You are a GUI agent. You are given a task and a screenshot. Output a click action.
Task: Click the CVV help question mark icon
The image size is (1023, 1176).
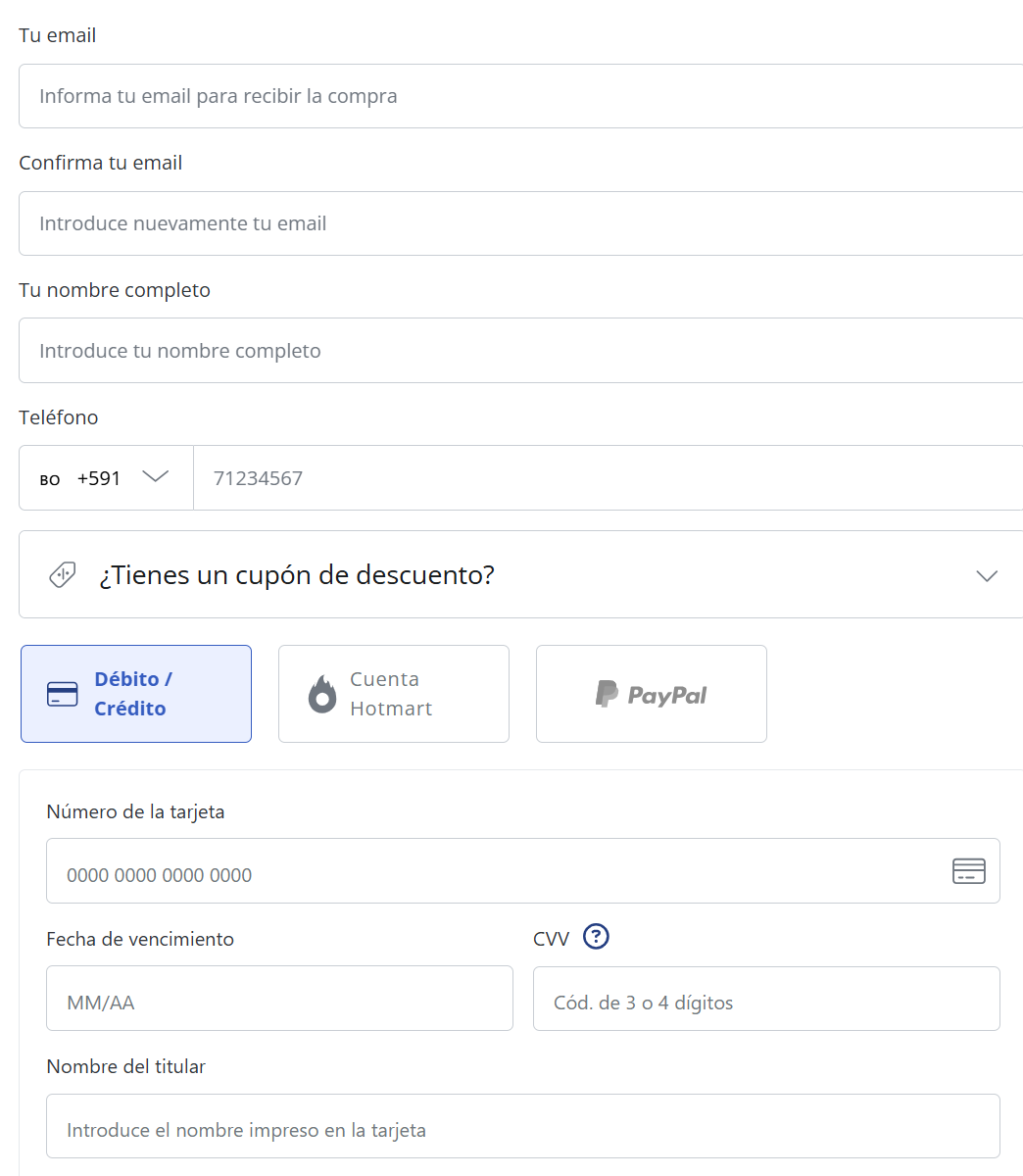[596, 937]
